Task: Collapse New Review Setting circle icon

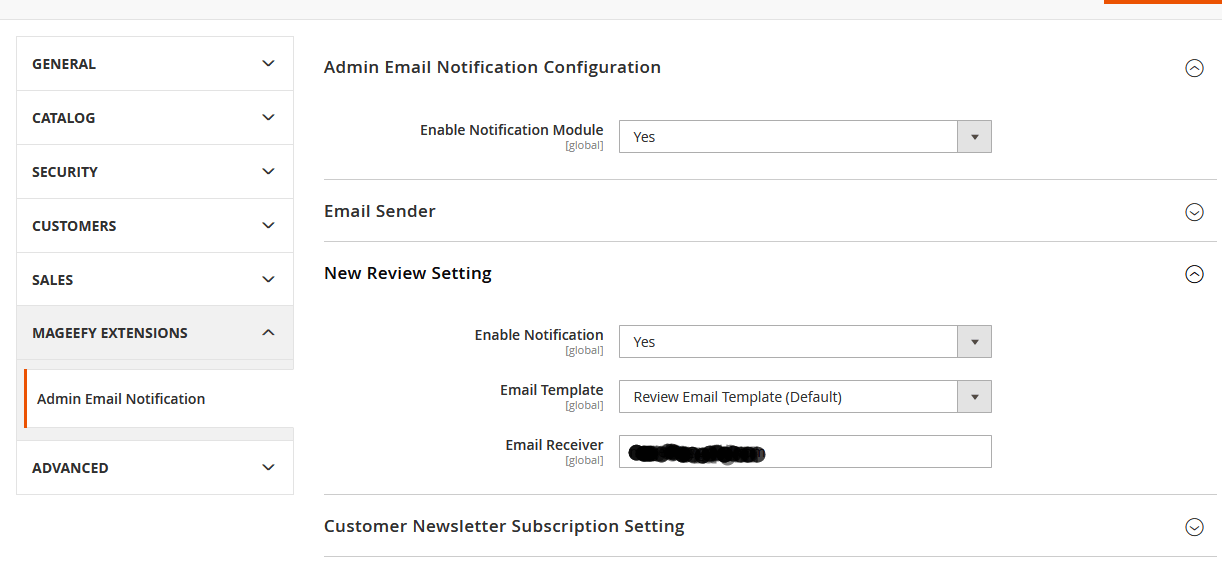Action: 1193,274
